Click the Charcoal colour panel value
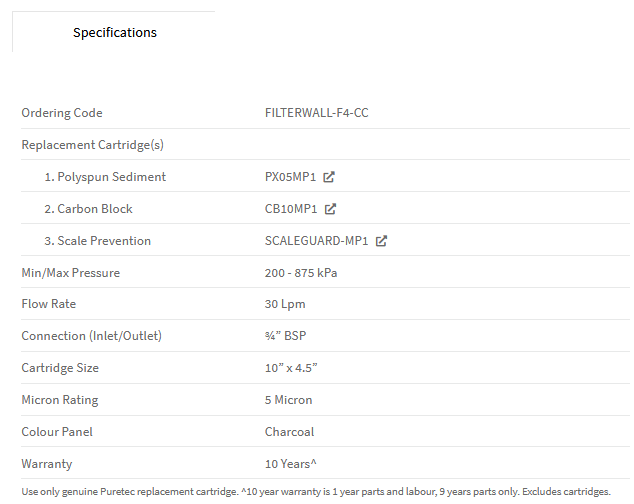634x504 pixels. (x=290, y=432)
